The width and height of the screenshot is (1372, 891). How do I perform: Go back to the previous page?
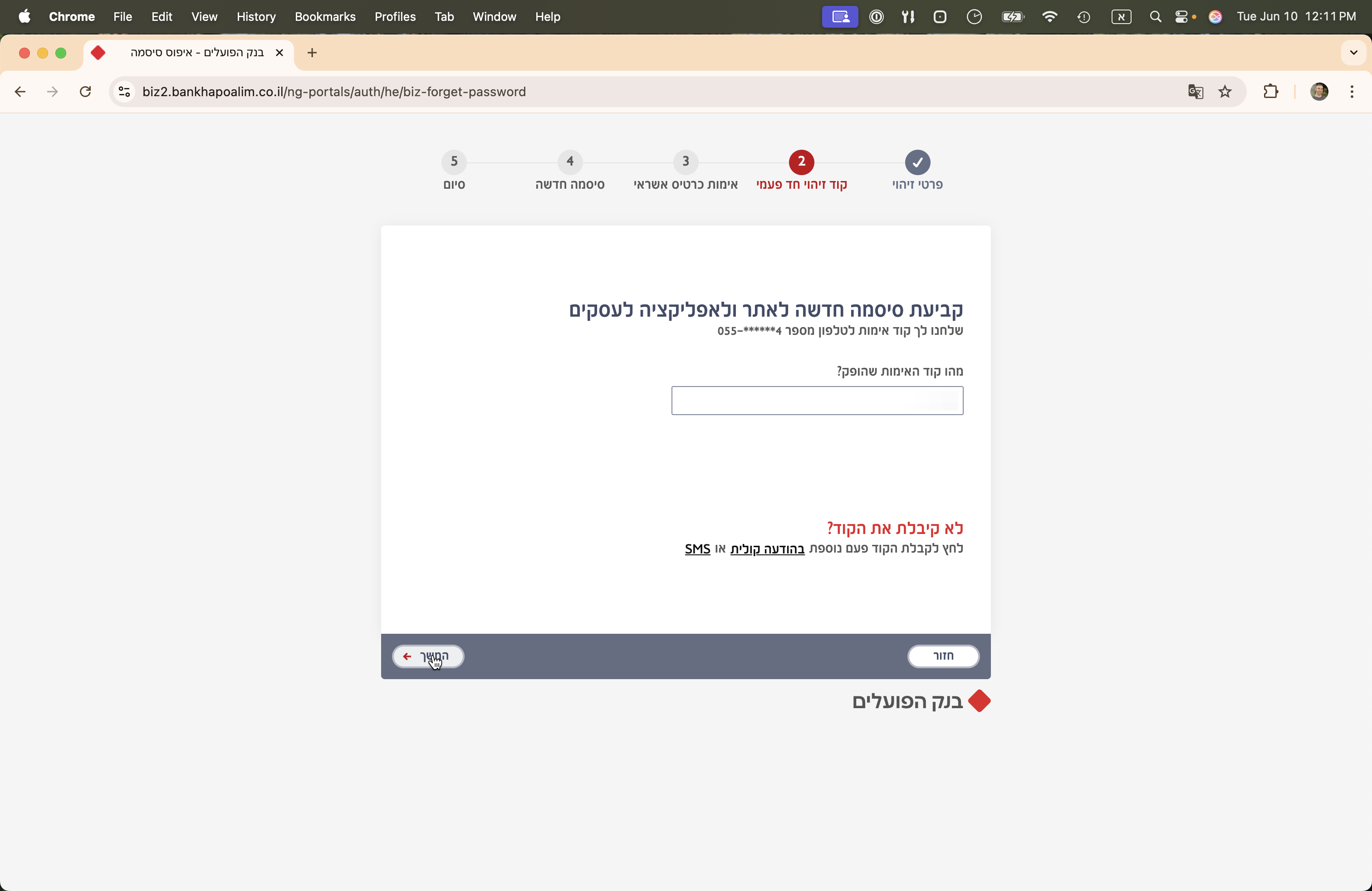[x=20, y=92]
